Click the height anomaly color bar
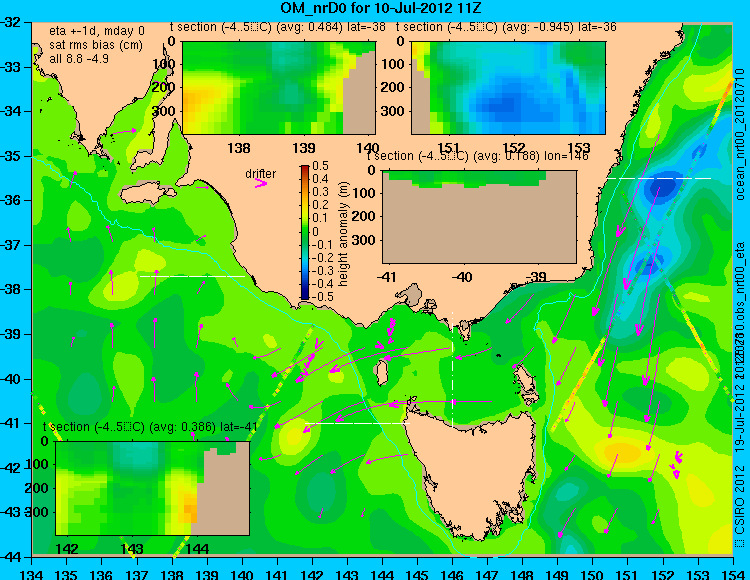Viewport: 750px width, 580px height. click(x=305, y=232)
